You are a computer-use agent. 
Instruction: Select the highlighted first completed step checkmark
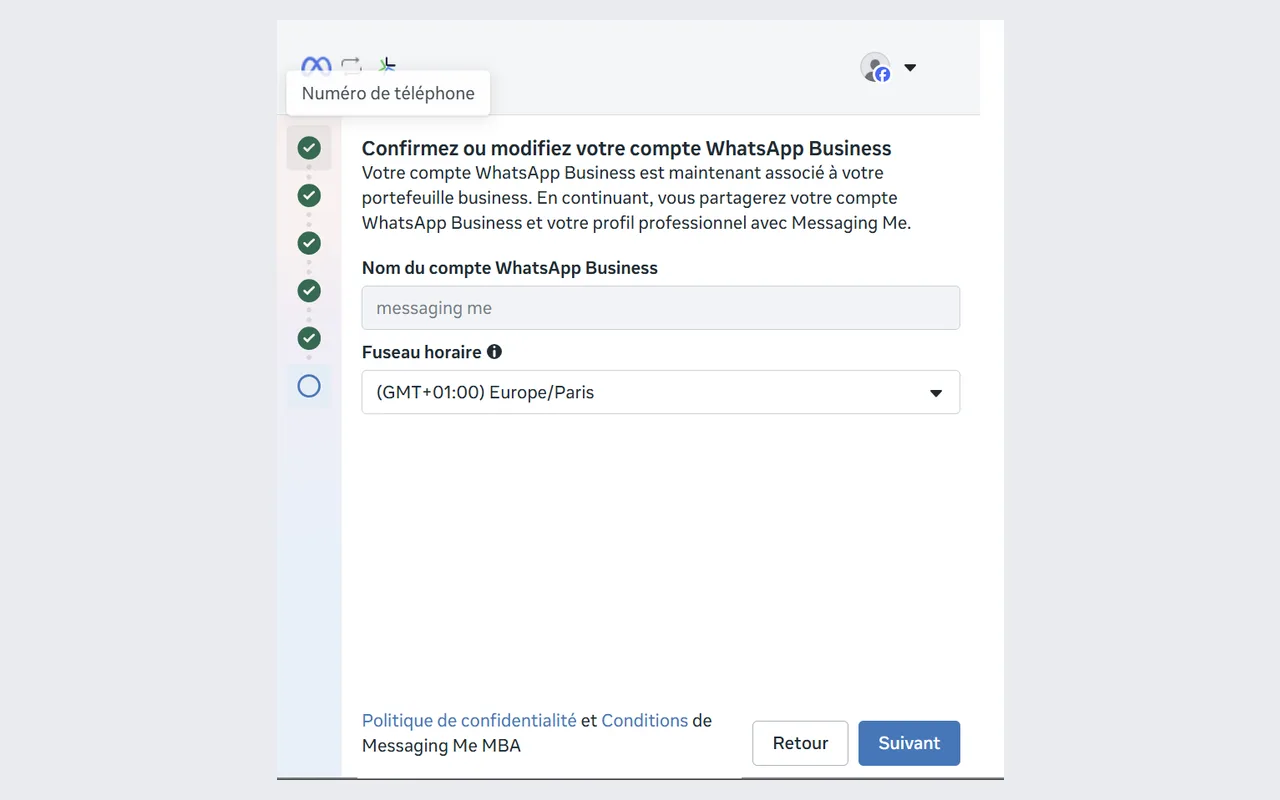click(309, 148)
